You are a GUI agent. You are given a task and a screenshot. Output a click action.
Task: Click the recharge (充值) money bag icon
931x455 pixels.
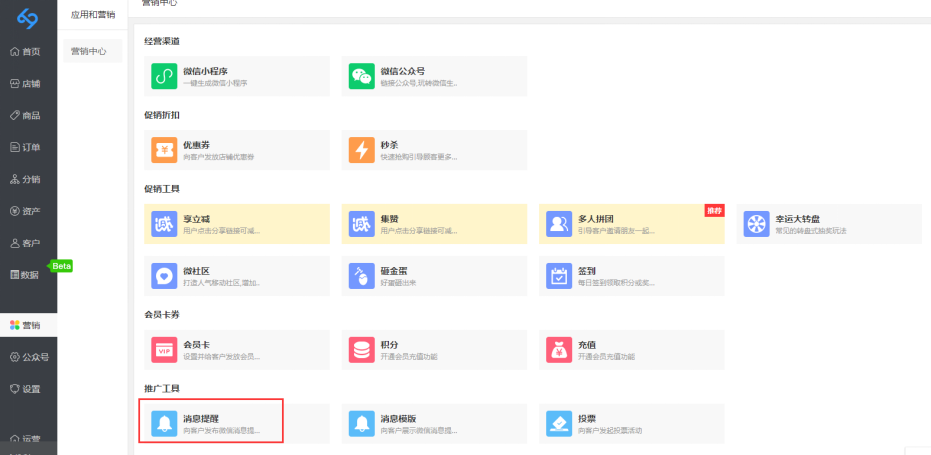pyautogui.click(x=559, y=350)
